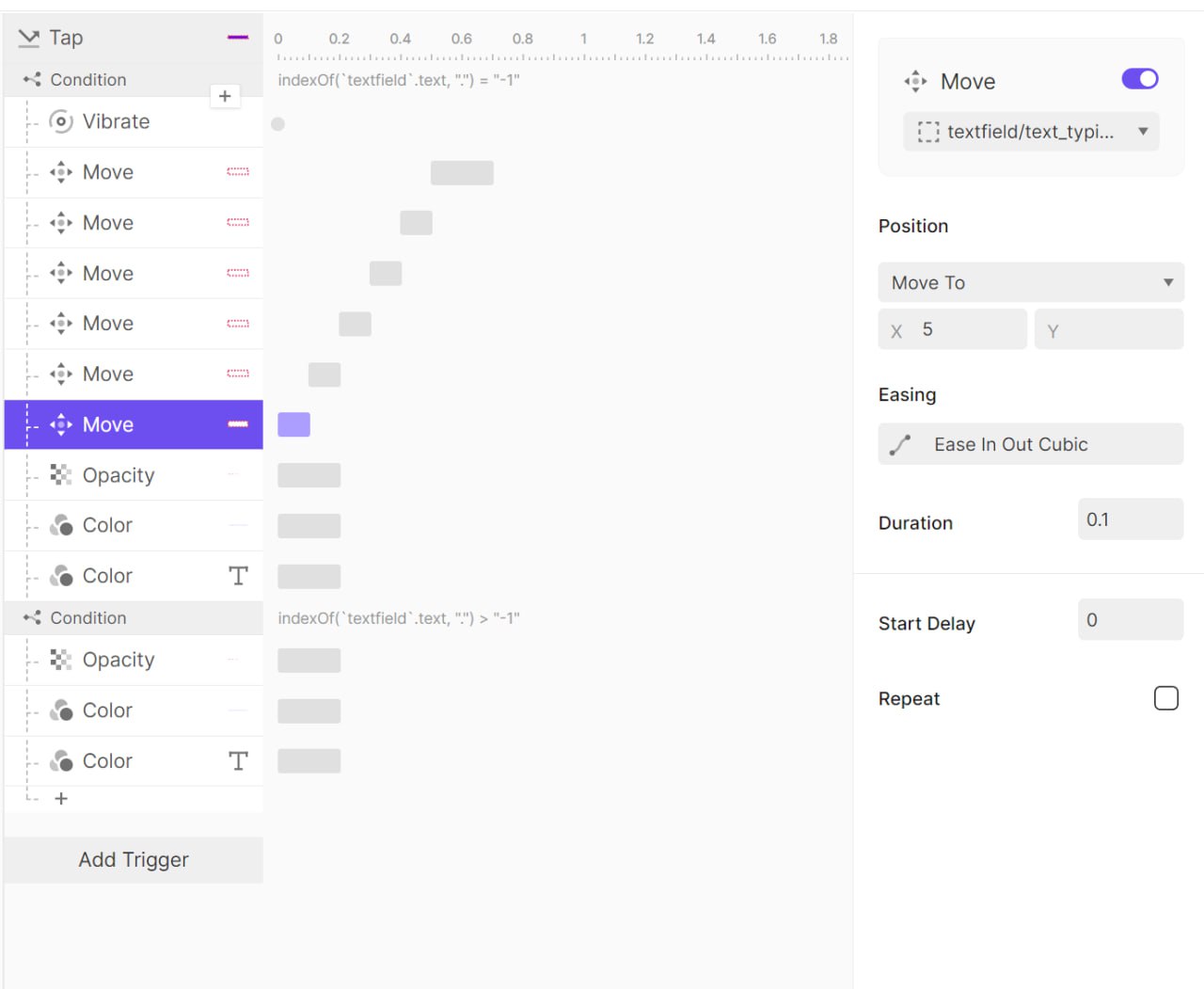Click the empty Y position field
Image resolution: width=1204 pixels, height=989 pixels.
pos(1109,329)
